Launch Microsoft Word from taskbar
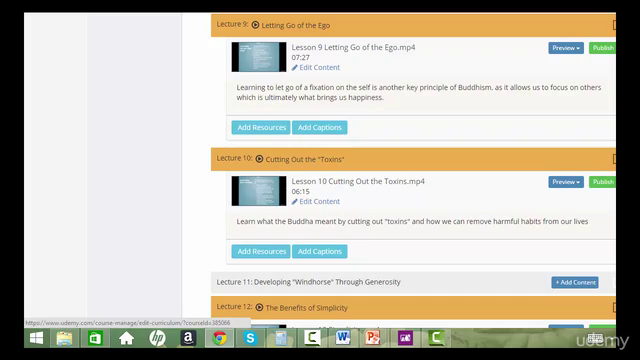Viewport: 640px width, 360px height. (343, 338)
